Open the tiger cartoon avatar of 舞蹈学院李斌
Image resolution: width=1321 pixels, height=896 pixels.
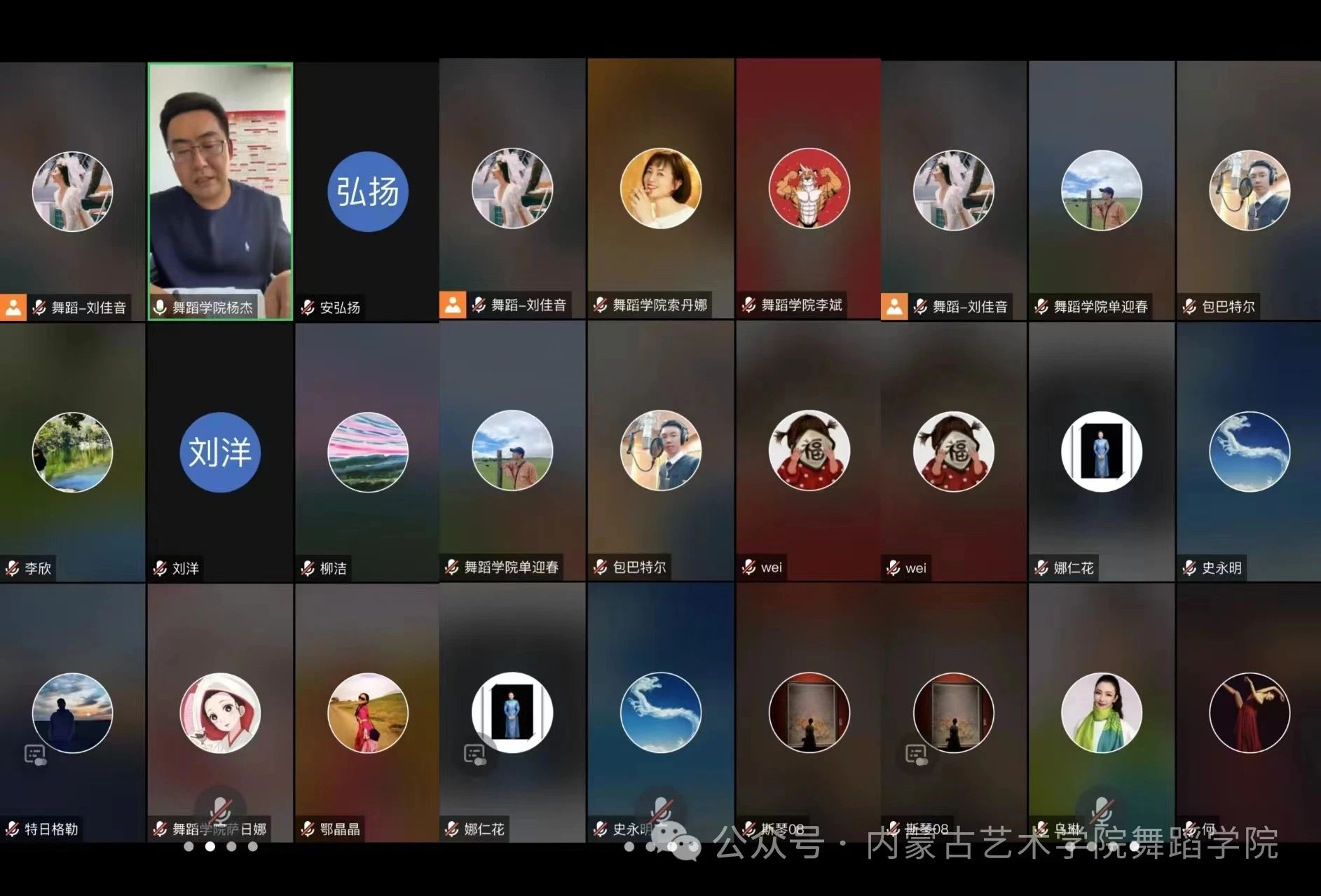[x=809, y=188]
